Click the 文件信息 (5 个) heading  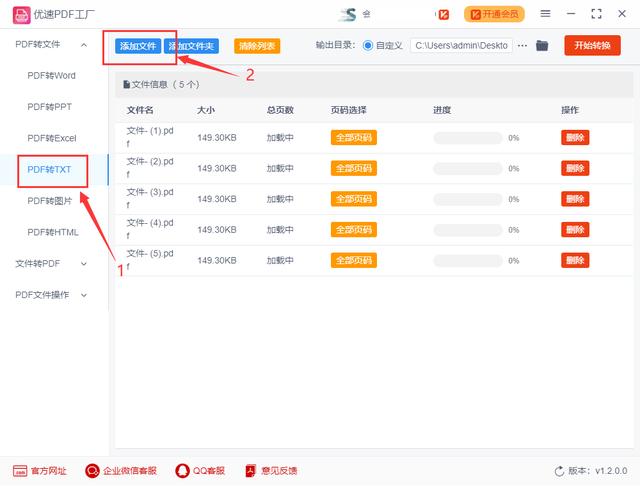pos(165,84)
